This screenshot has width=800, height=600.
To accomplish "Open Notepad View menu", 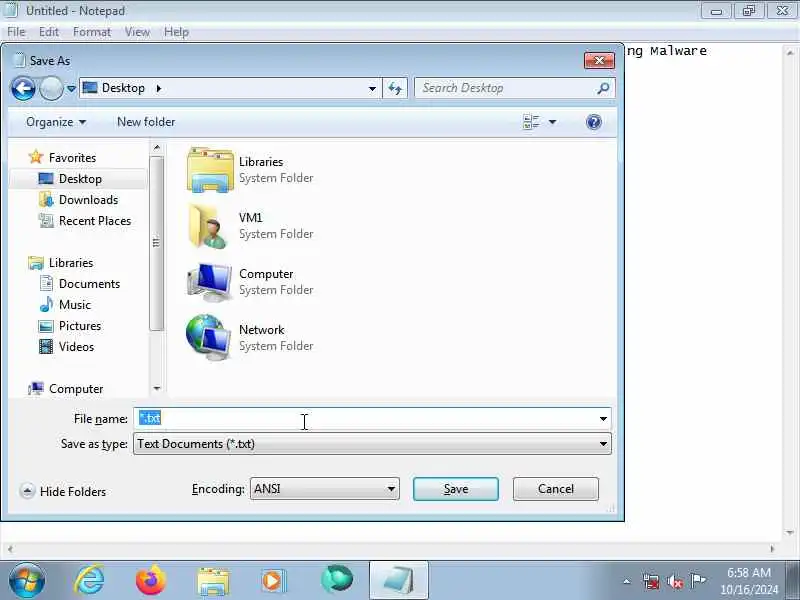I will 137,32.
